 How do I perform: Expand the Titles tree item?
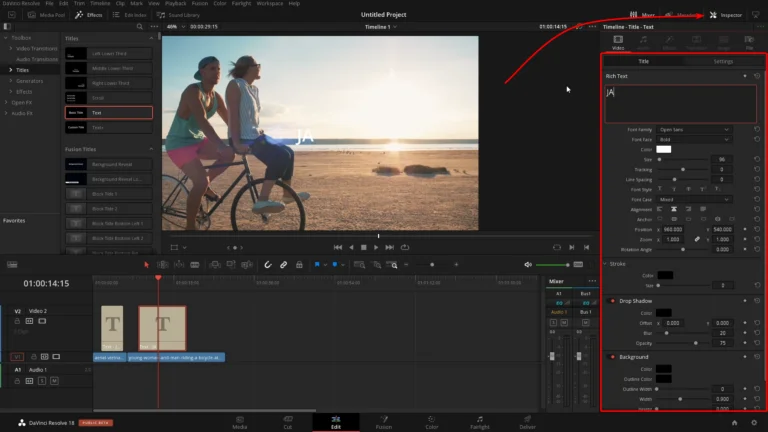(11, 70)
